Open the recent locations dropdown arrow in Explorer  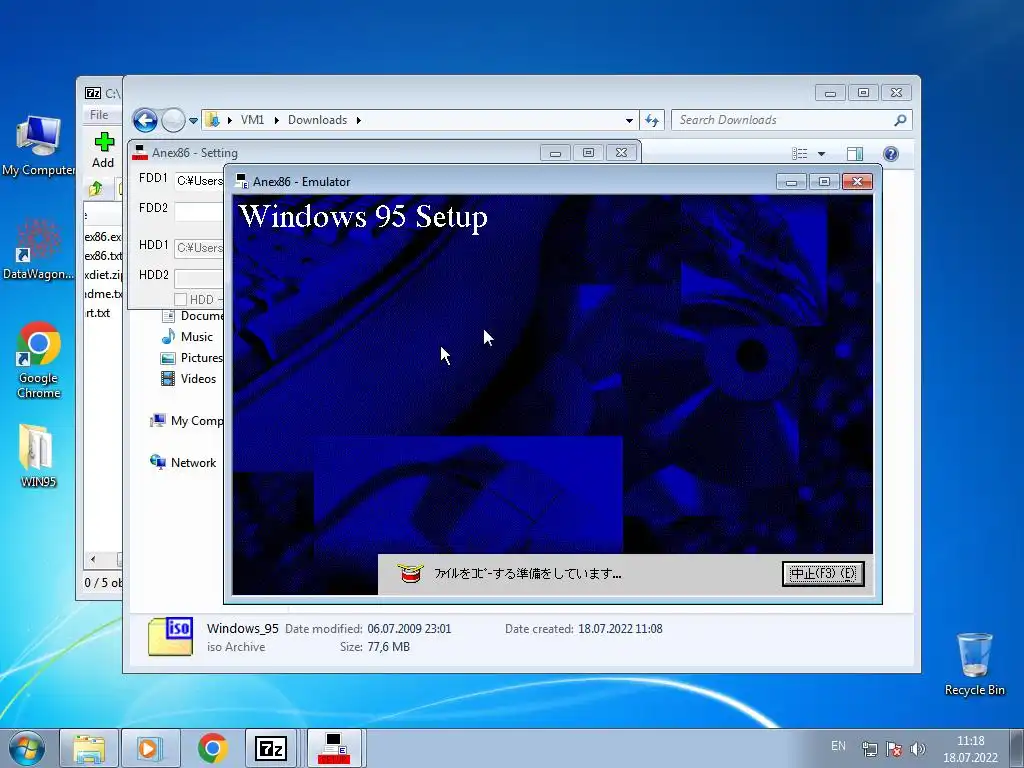[x=193, y=121]
